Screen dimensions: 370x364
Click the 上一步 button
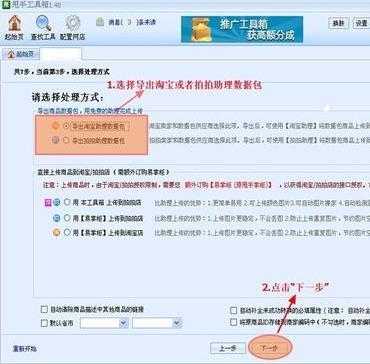(227, 348)
